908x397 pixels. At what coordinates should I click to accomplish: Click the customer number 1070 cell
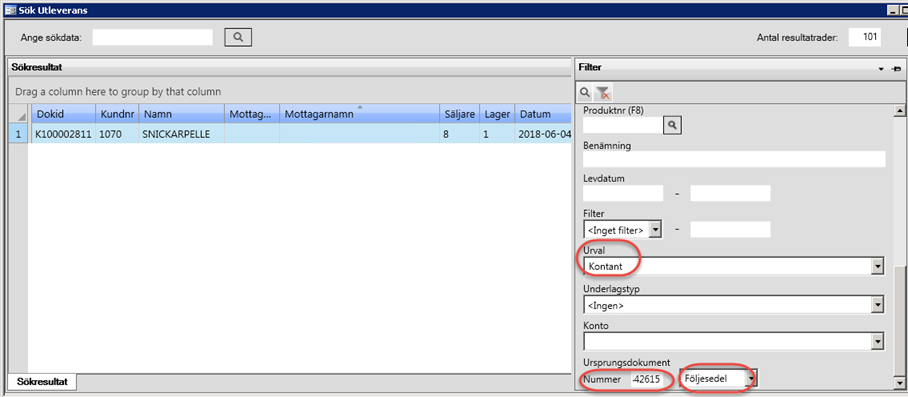pos(117,134)
